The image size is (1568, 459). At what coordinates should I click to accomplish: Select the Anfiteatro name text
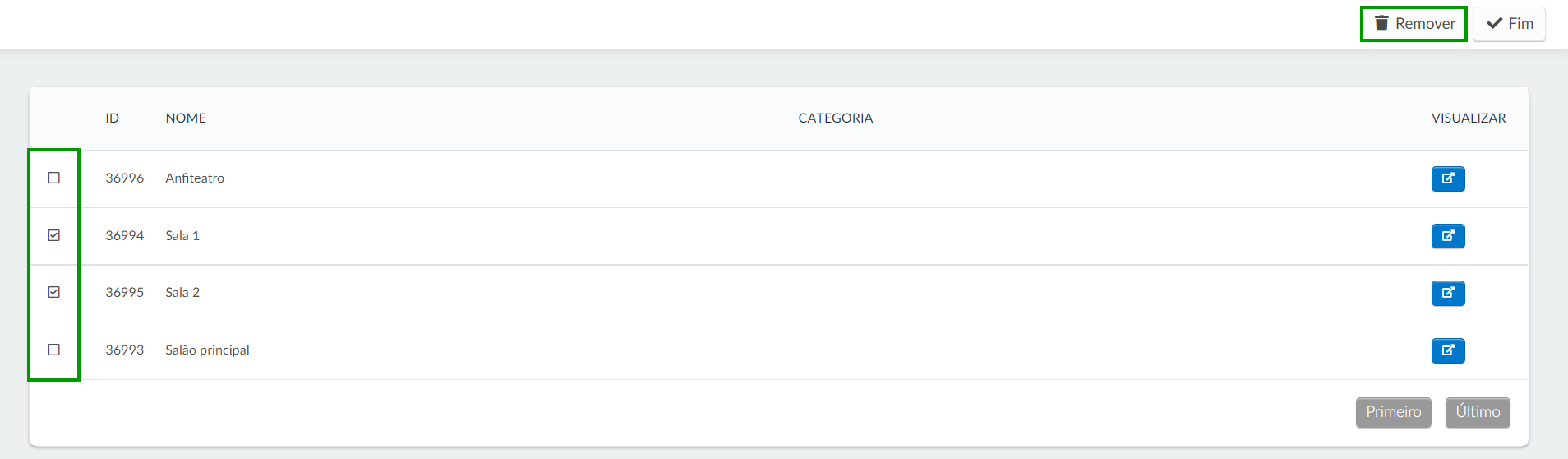click(195, 178)
